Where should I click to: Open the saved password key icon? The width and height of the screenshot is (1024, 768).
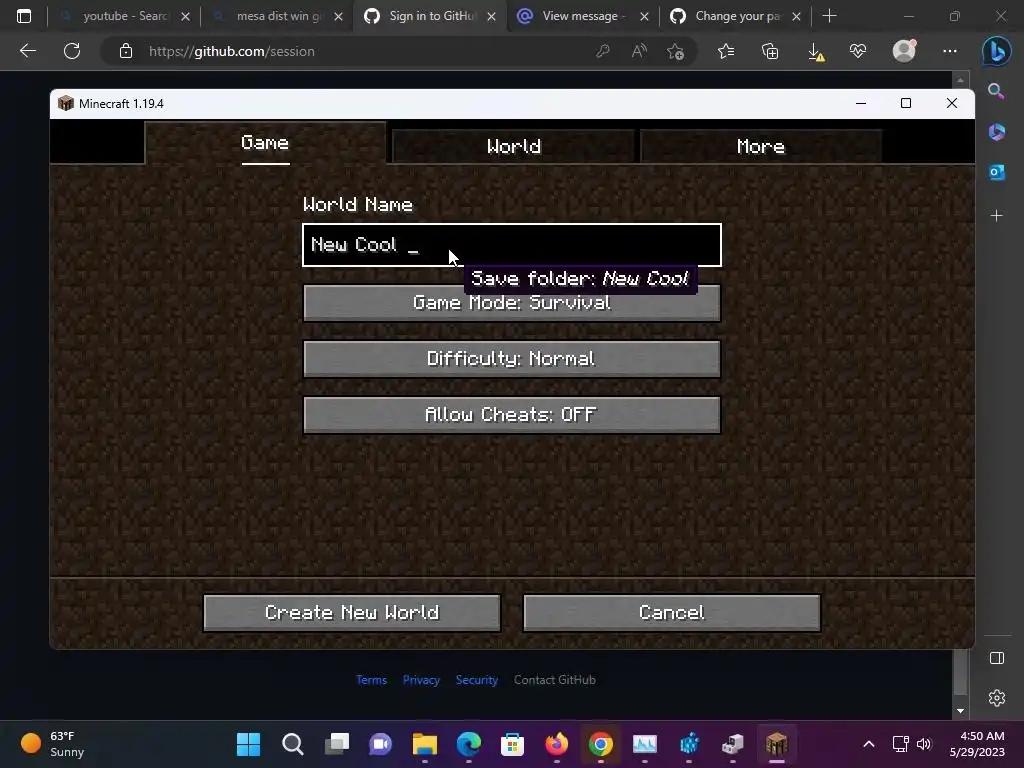tap(603, 51)
